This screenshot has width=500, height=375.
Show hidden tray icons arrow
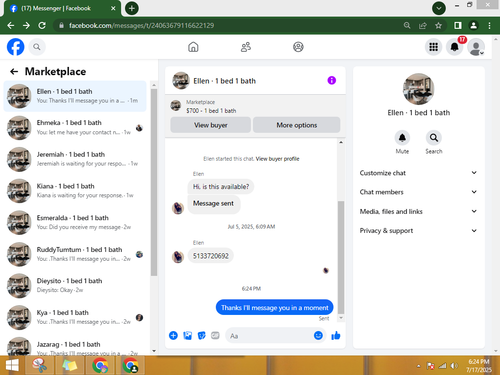point(419,366)
